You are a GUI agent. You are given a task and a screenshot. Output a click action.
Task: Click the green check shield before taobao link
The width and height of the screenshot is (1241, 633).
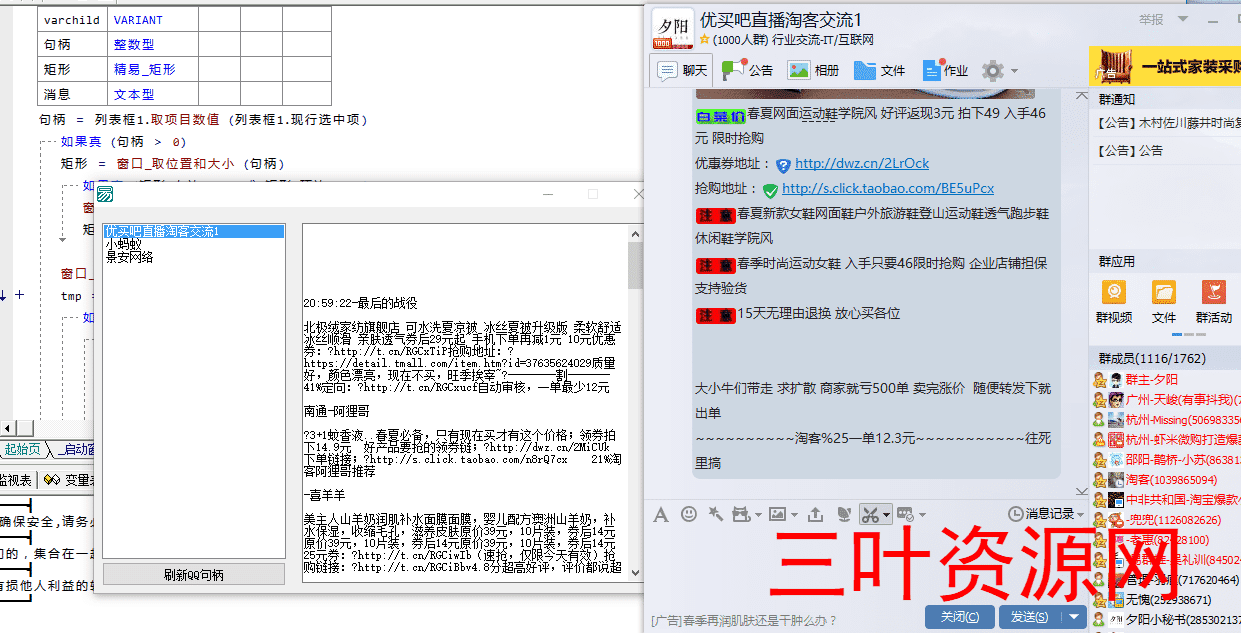[770, 189]
